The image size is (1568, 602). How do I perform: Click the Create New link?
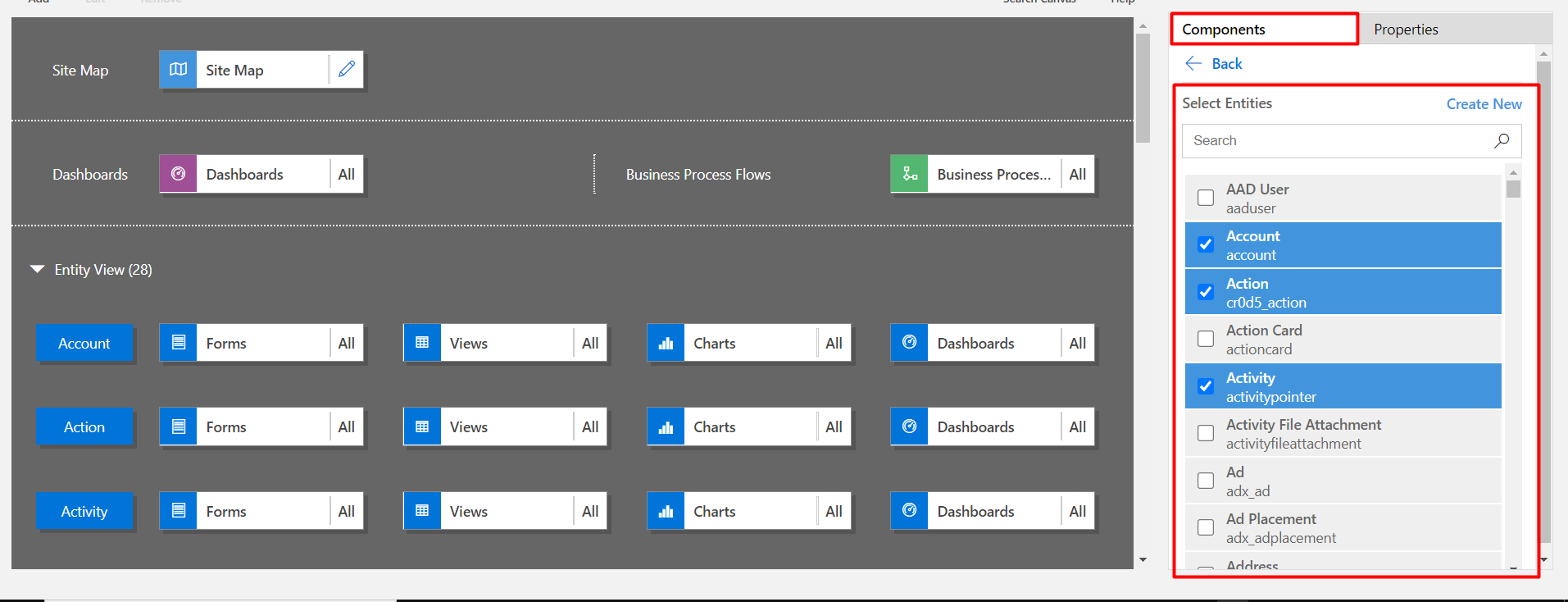pos(1484,104)
